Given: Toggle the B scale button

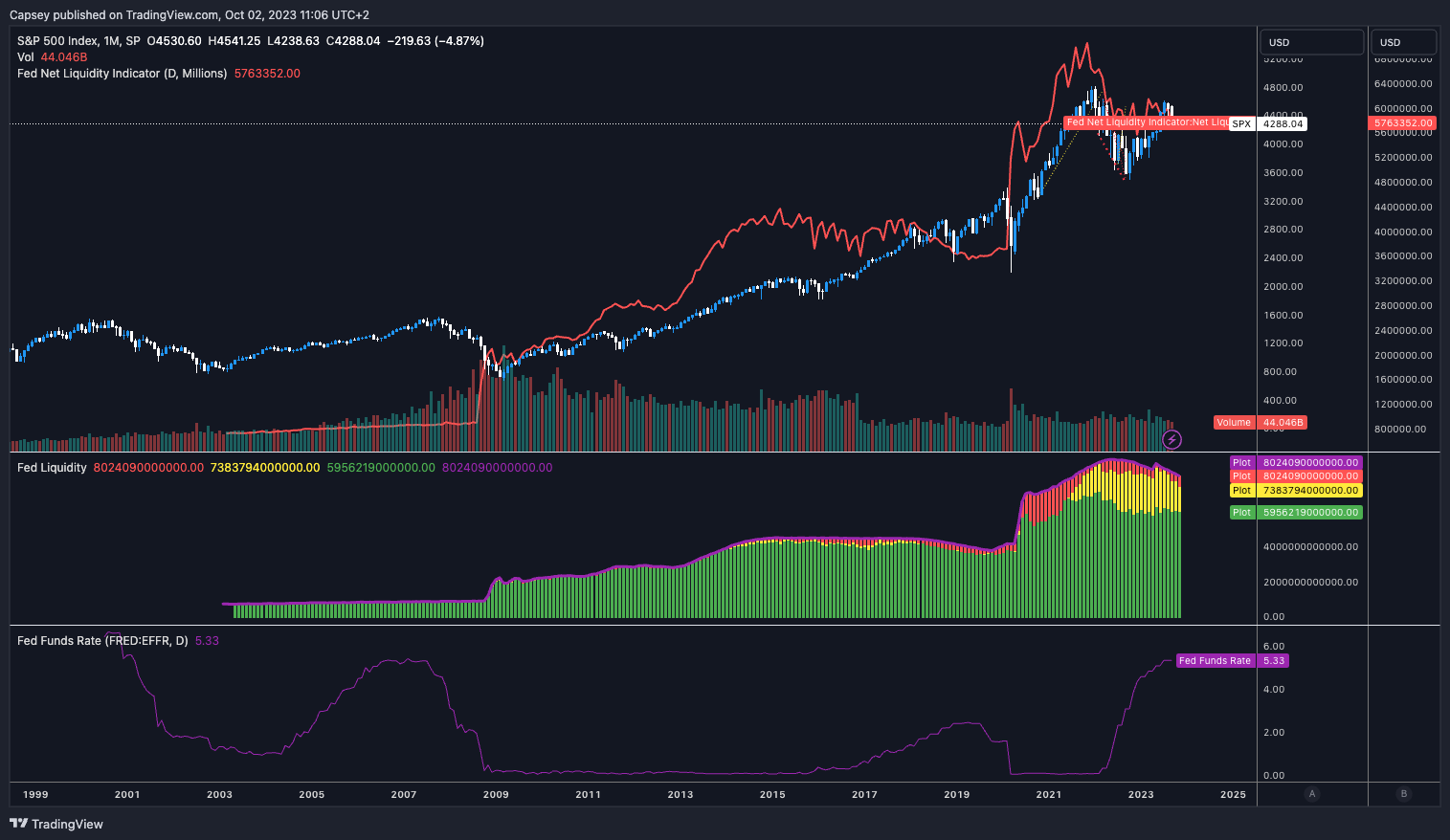Looking at the screenshot, I should [1403, 794].
